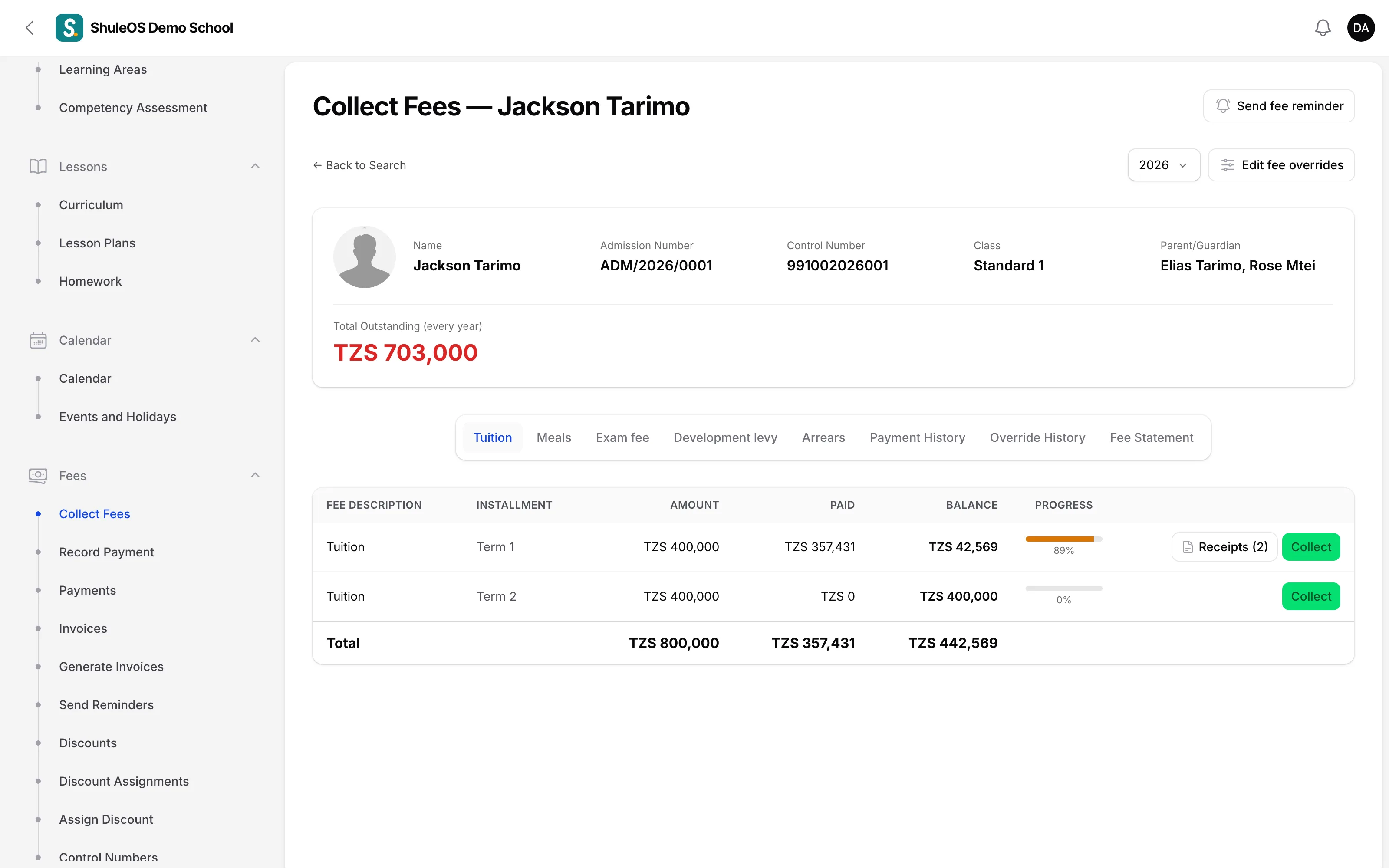
Task: Open Lesson Plans in sidebar
Action: (x=97, y=243)
